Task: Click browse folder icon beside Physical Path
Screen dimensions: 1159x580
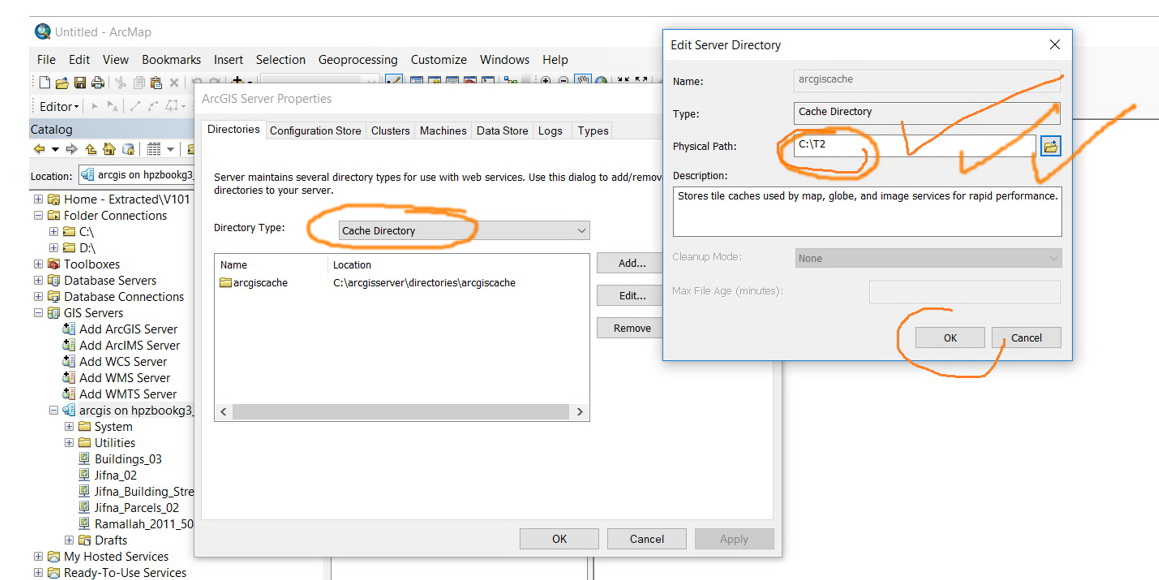Action: (x=1050, y=146)
